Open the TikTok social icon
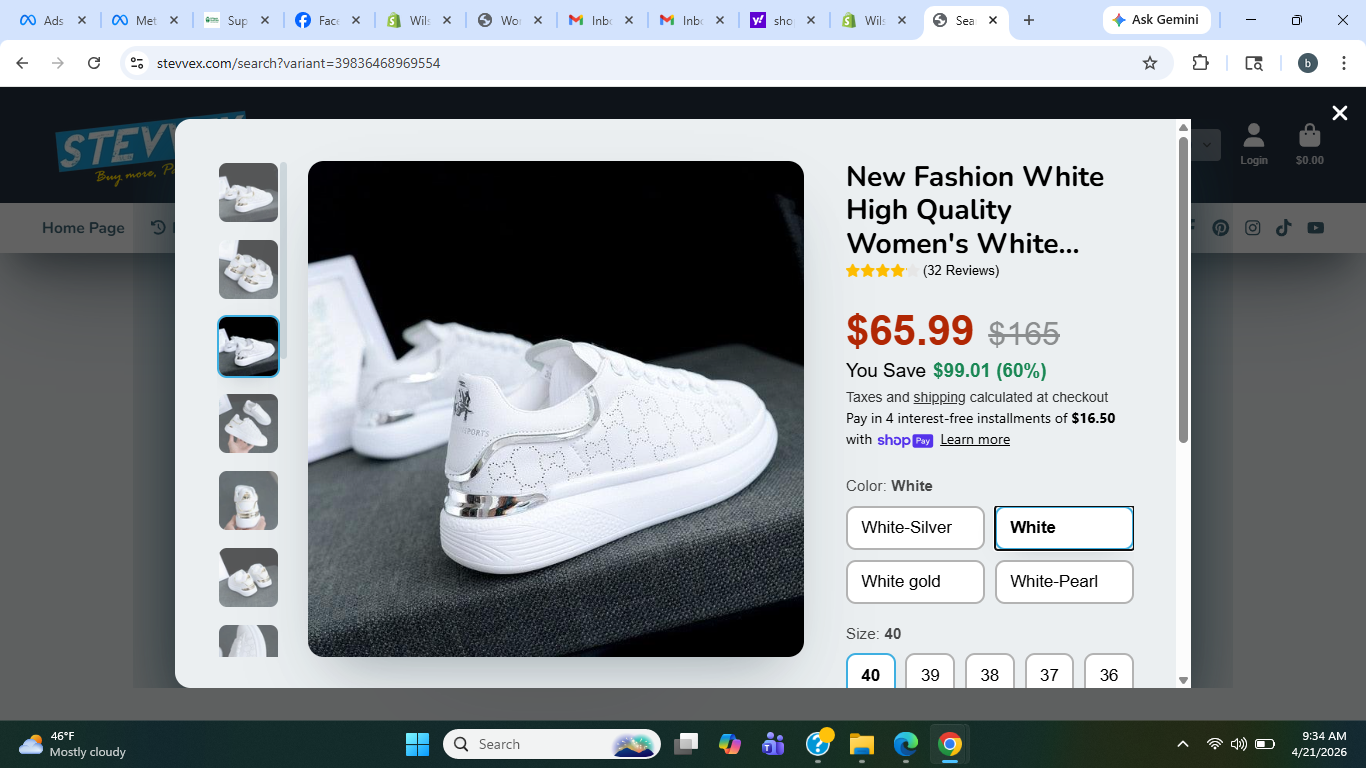 (x=1283, y=228)
